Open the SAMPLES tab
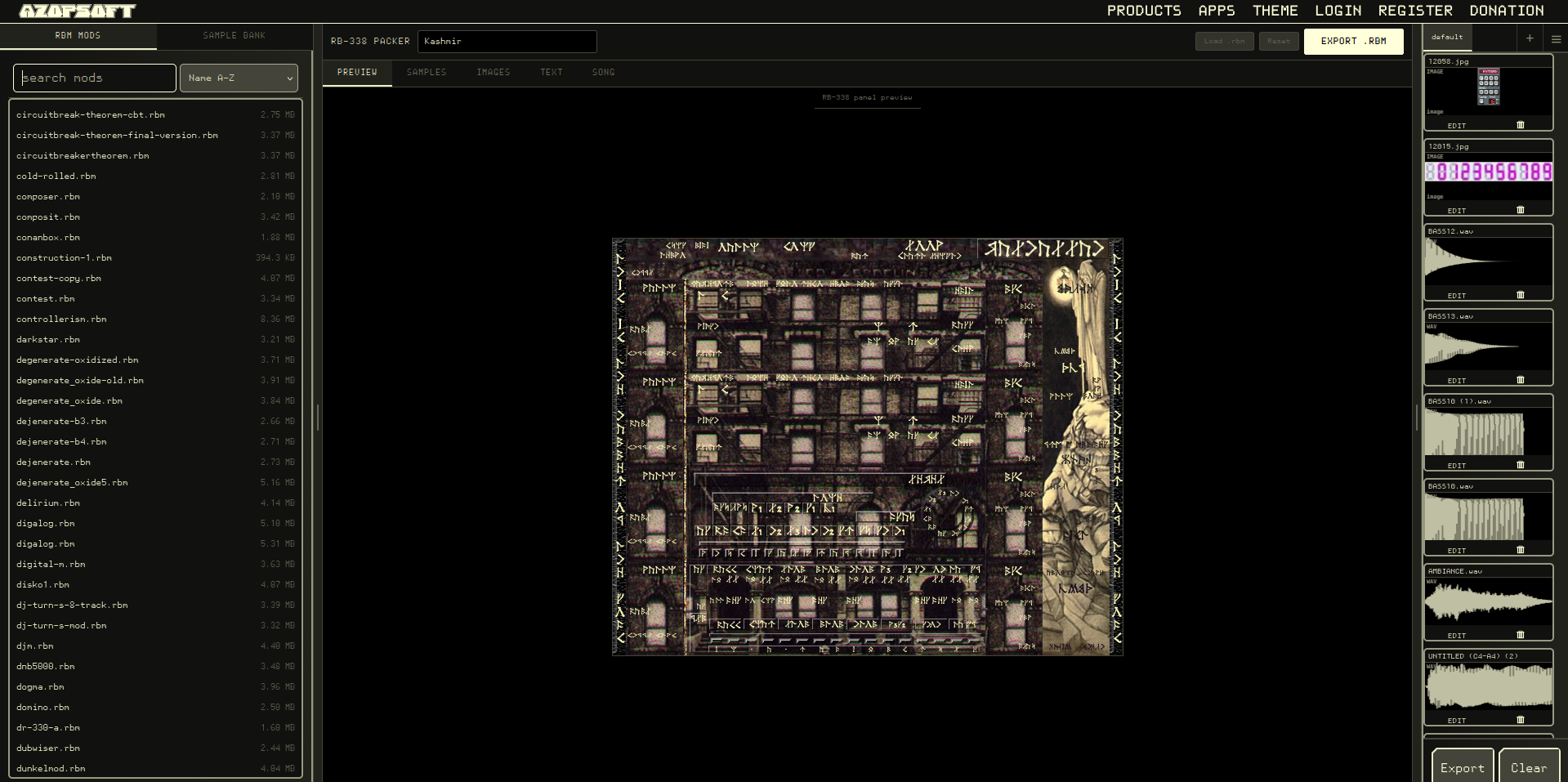The image size is (1568, 782). click(x=427, y=73)
